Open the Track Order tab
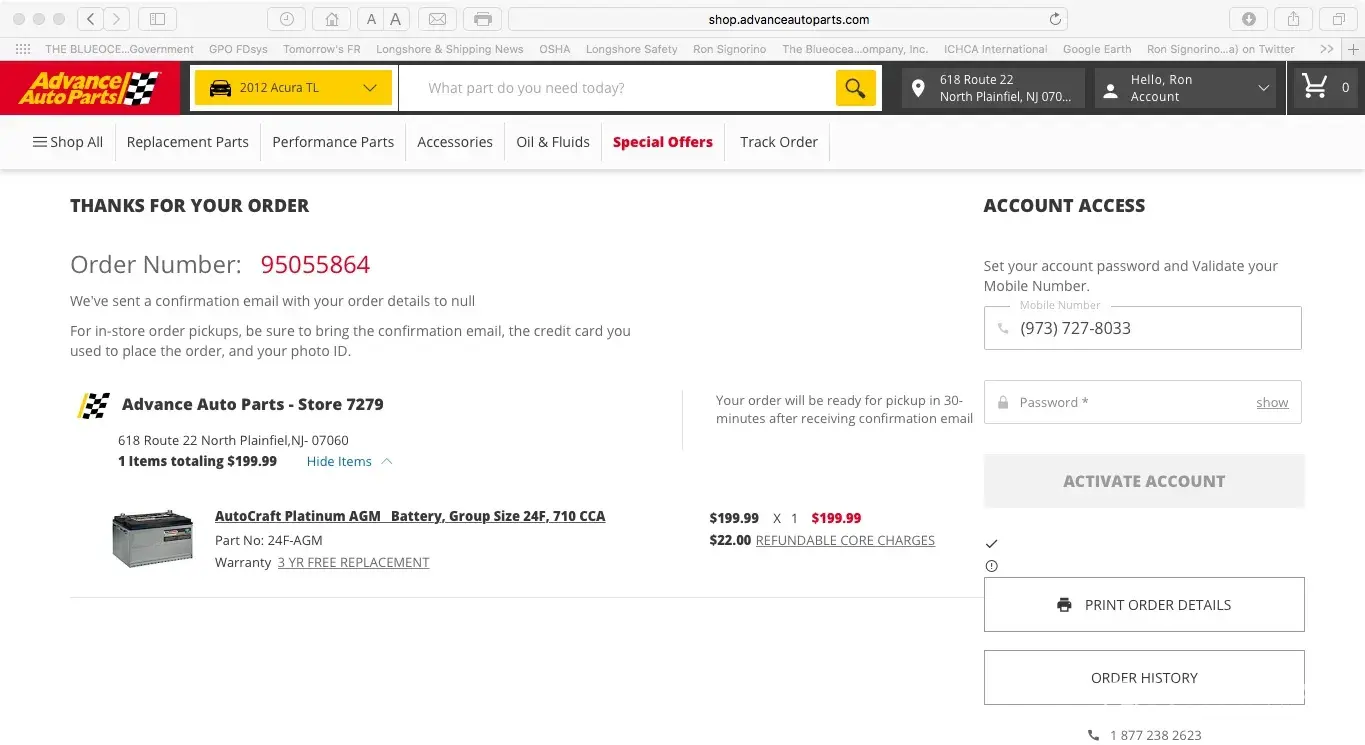The image size is (1365, 745). [778, 142]
